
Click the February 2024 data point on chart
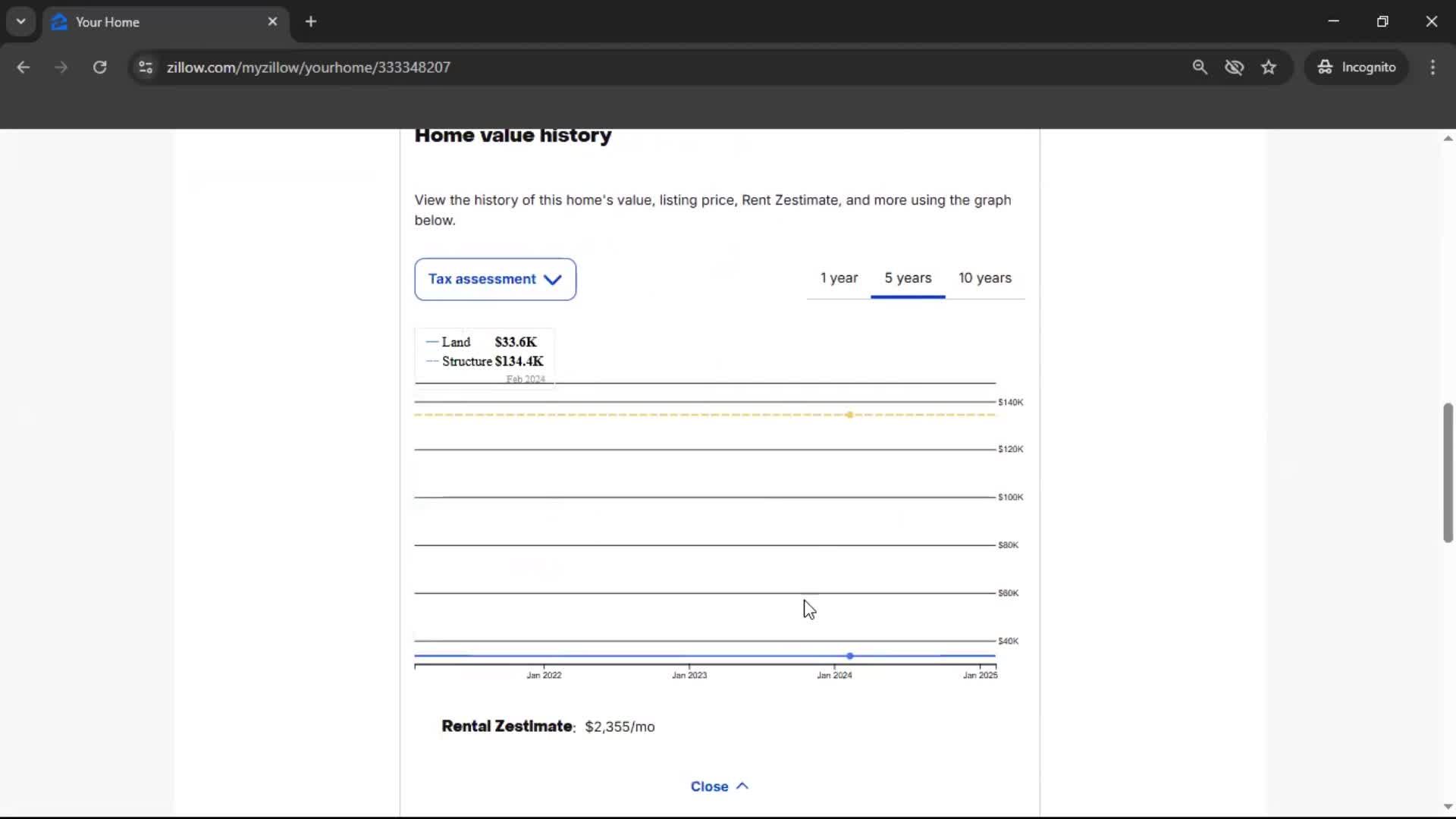point(850,416)
